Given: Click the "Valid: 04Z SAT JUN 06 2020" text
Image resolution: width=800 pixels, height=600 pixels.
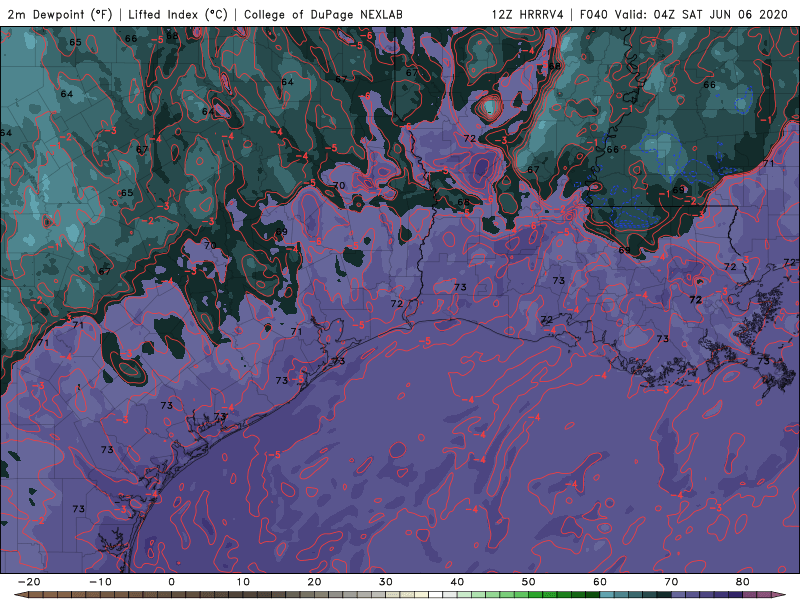Looking at the screenshot, I should (702, 14).
